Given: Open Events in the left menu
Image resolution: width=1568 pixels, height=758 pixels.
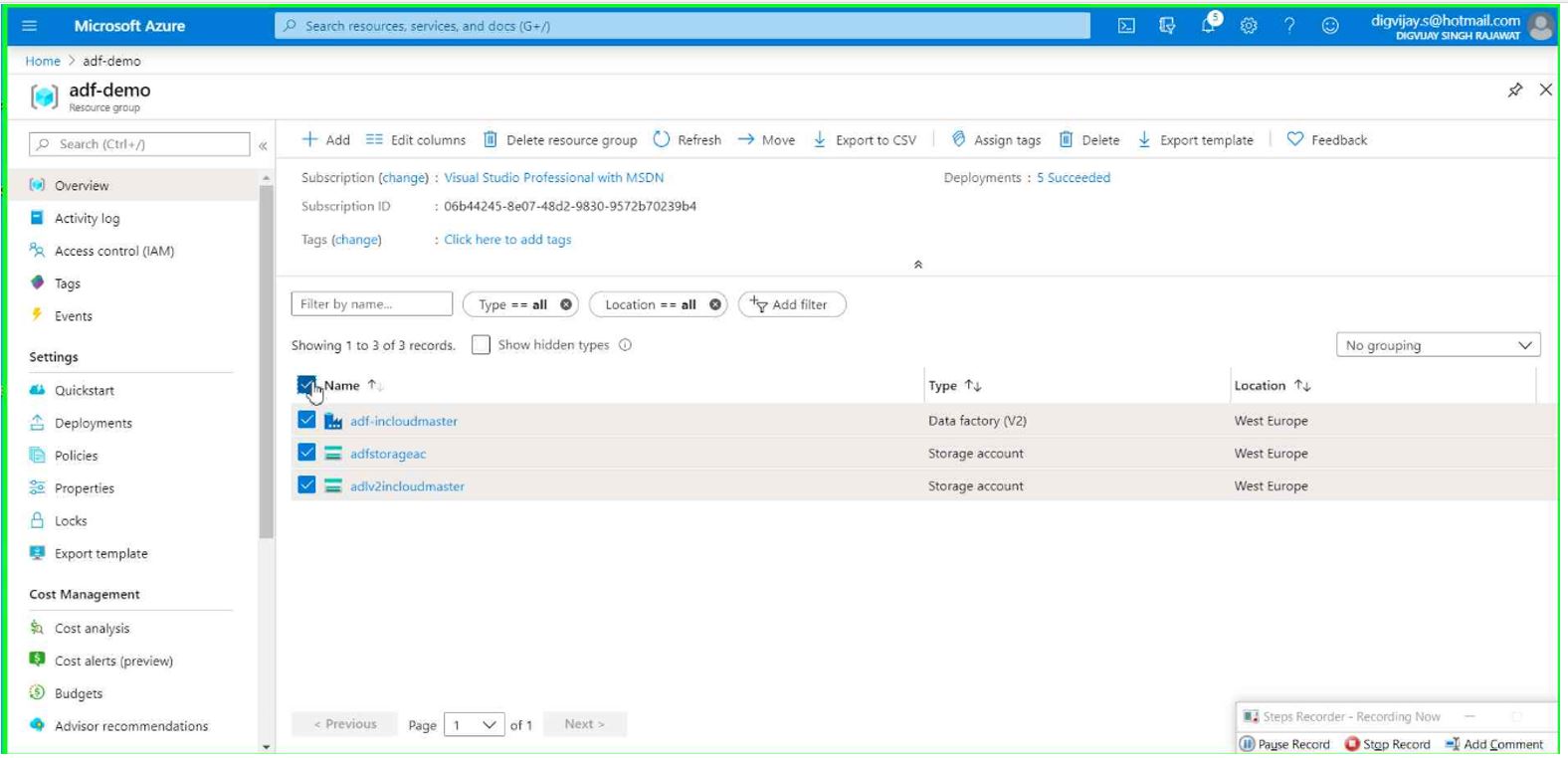Looking at the screenshot, I should (73, 316).
